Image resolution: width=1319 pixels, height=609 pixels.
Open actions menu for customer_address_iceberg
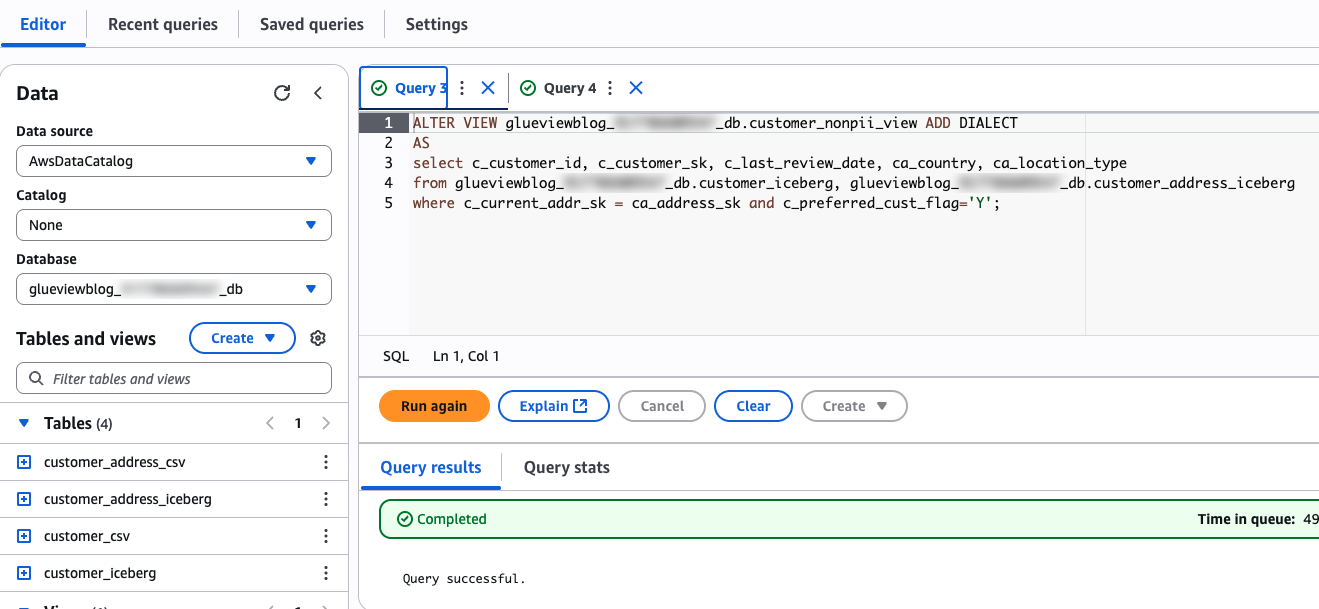tap(325, 499)
